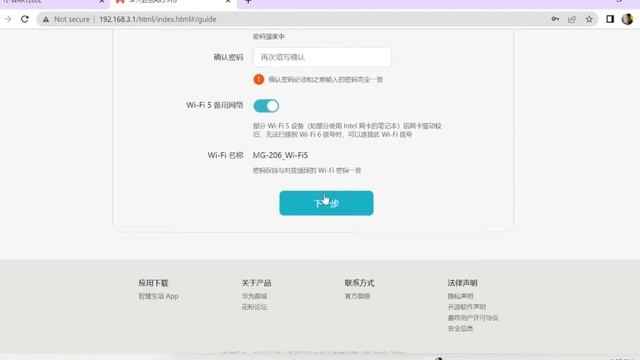The width and height of the screenshot is (640, 360).
Task: Open 安全信息 security information link
Action: click(460, 328)
